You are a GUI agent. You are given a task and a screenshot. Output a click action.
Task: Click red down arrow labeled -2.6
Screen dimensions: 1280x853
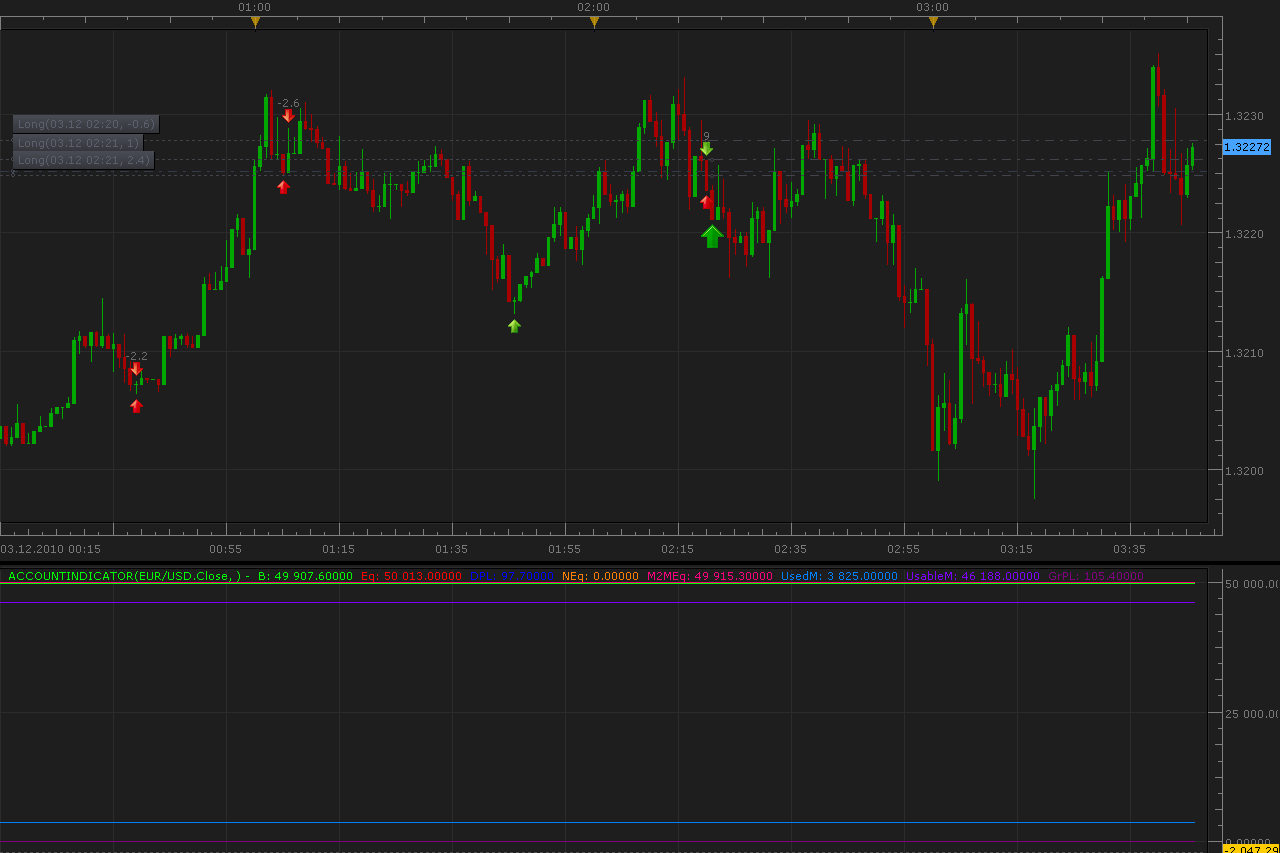coord(288,116)
